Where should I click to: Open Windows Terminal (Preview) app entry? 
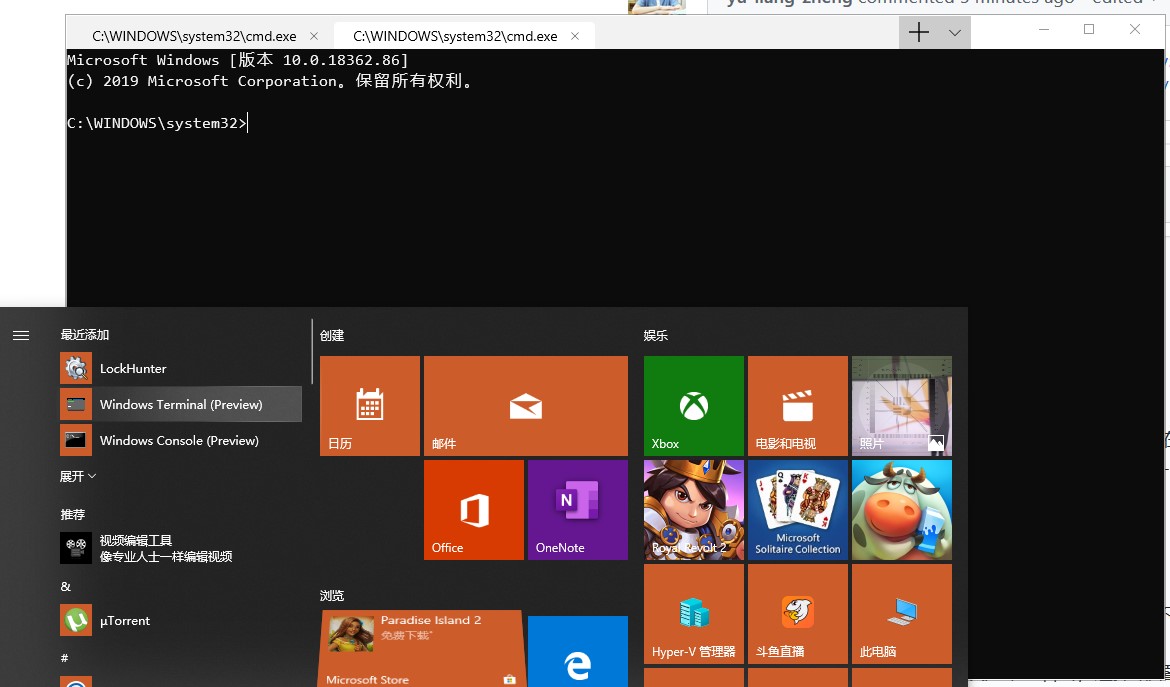click(181, 404)
